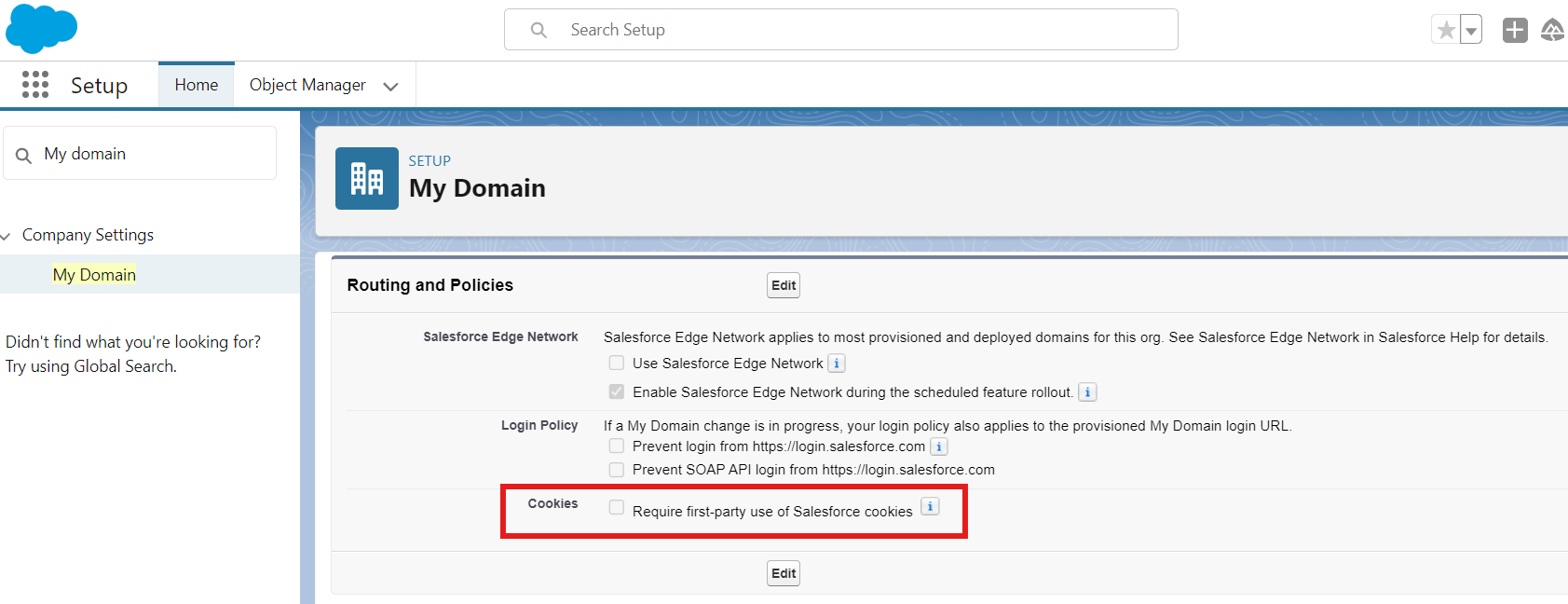Image resolution: width=1568 pixels, height=604 pixels.
Task: Focus the Search Setup field
Action: pos(841,30)
